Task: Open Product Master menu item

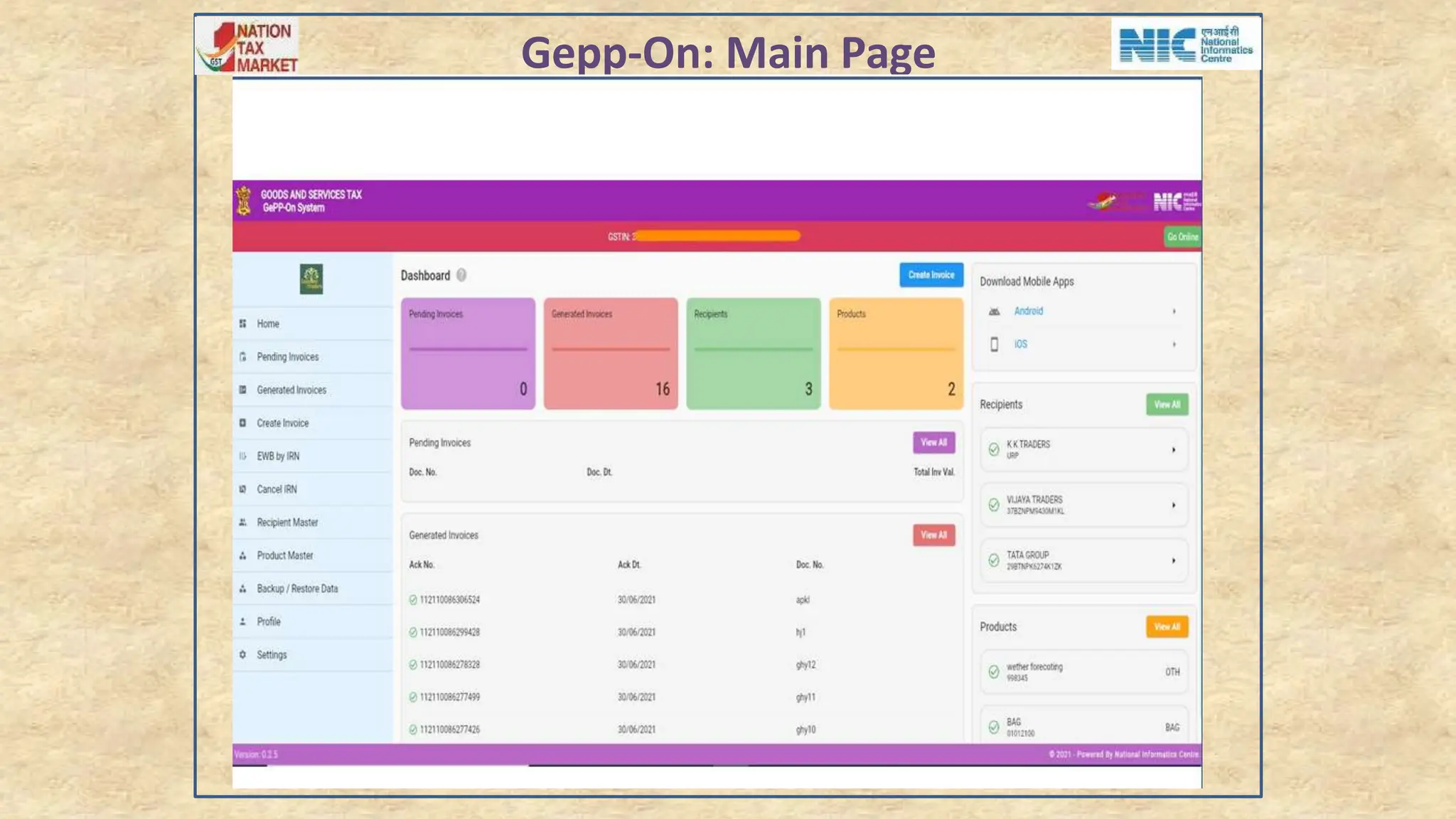Action: point(313,555)
